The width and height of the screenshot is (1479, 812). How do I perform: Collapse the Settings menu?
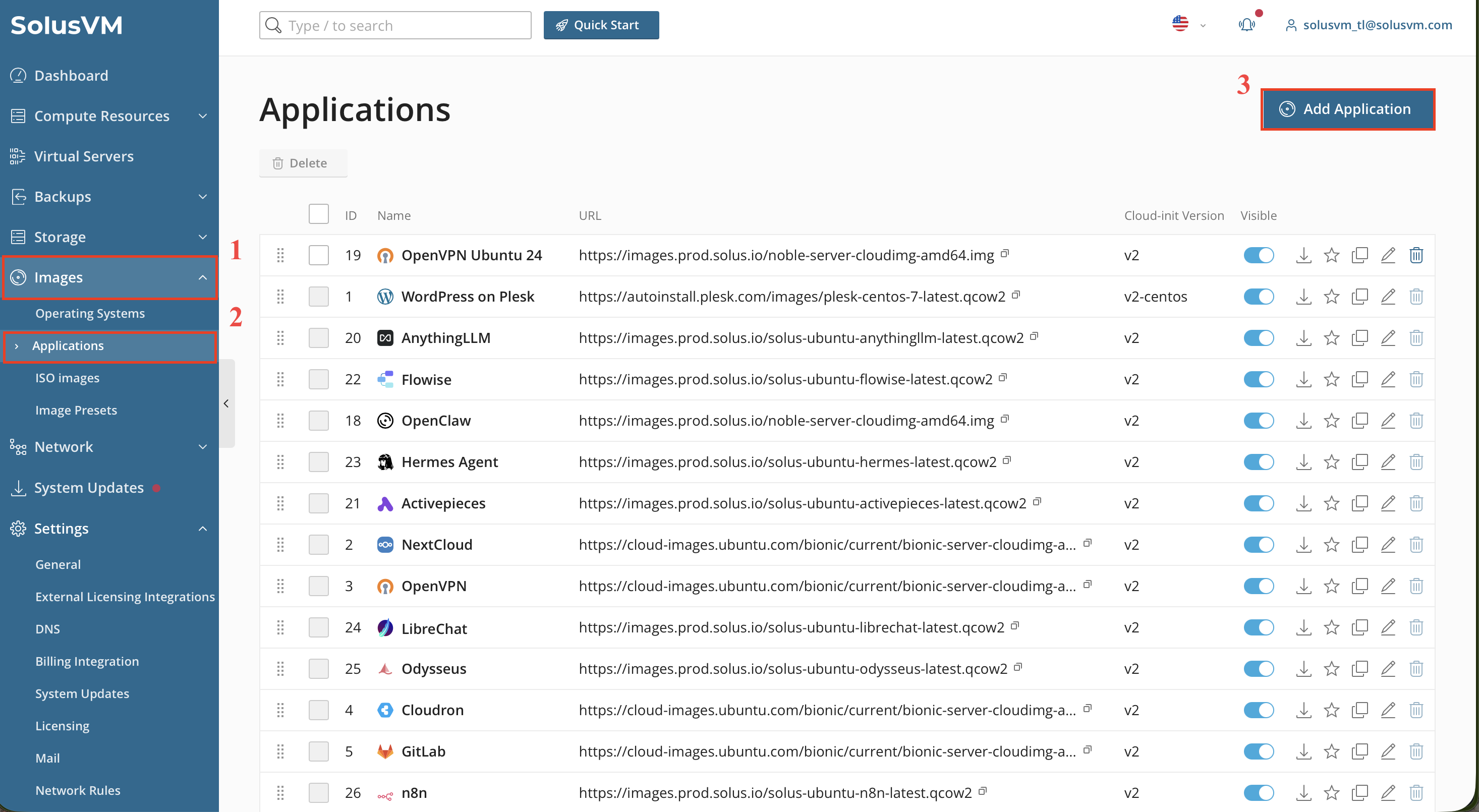coord(109,529)
